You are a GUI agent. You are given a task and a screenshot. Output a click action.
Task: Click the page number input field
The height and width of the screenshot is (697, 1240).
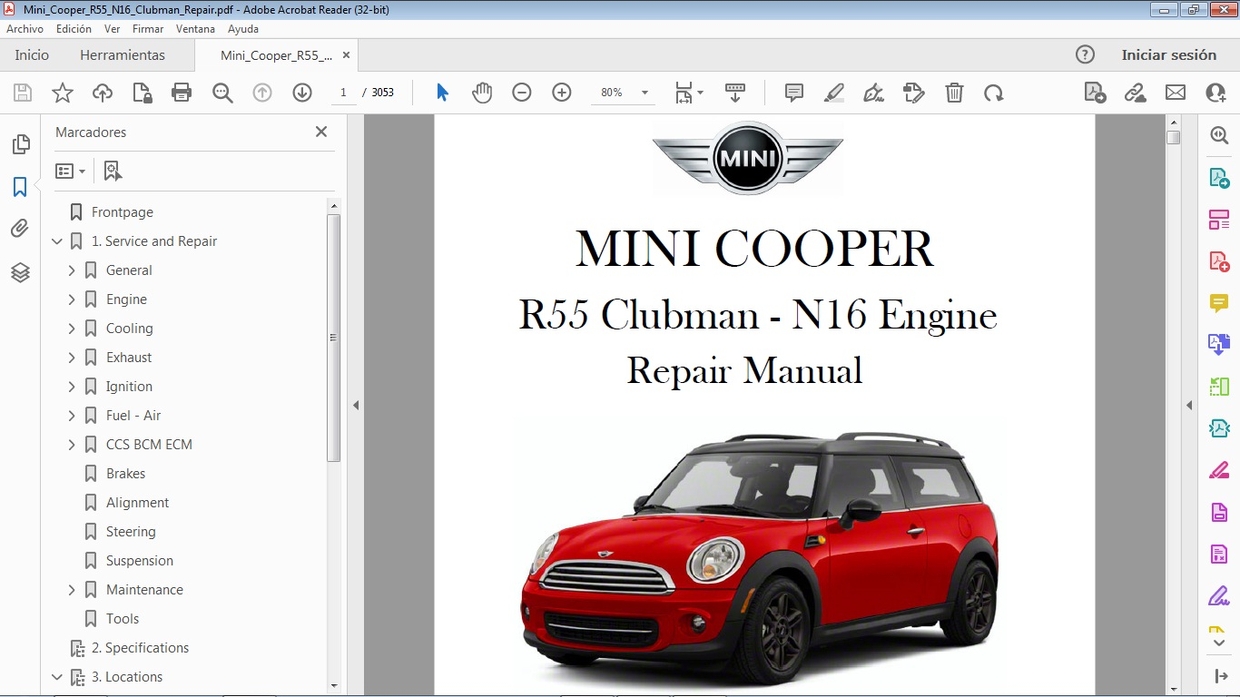pyautogui.click(x=343, y=92)
